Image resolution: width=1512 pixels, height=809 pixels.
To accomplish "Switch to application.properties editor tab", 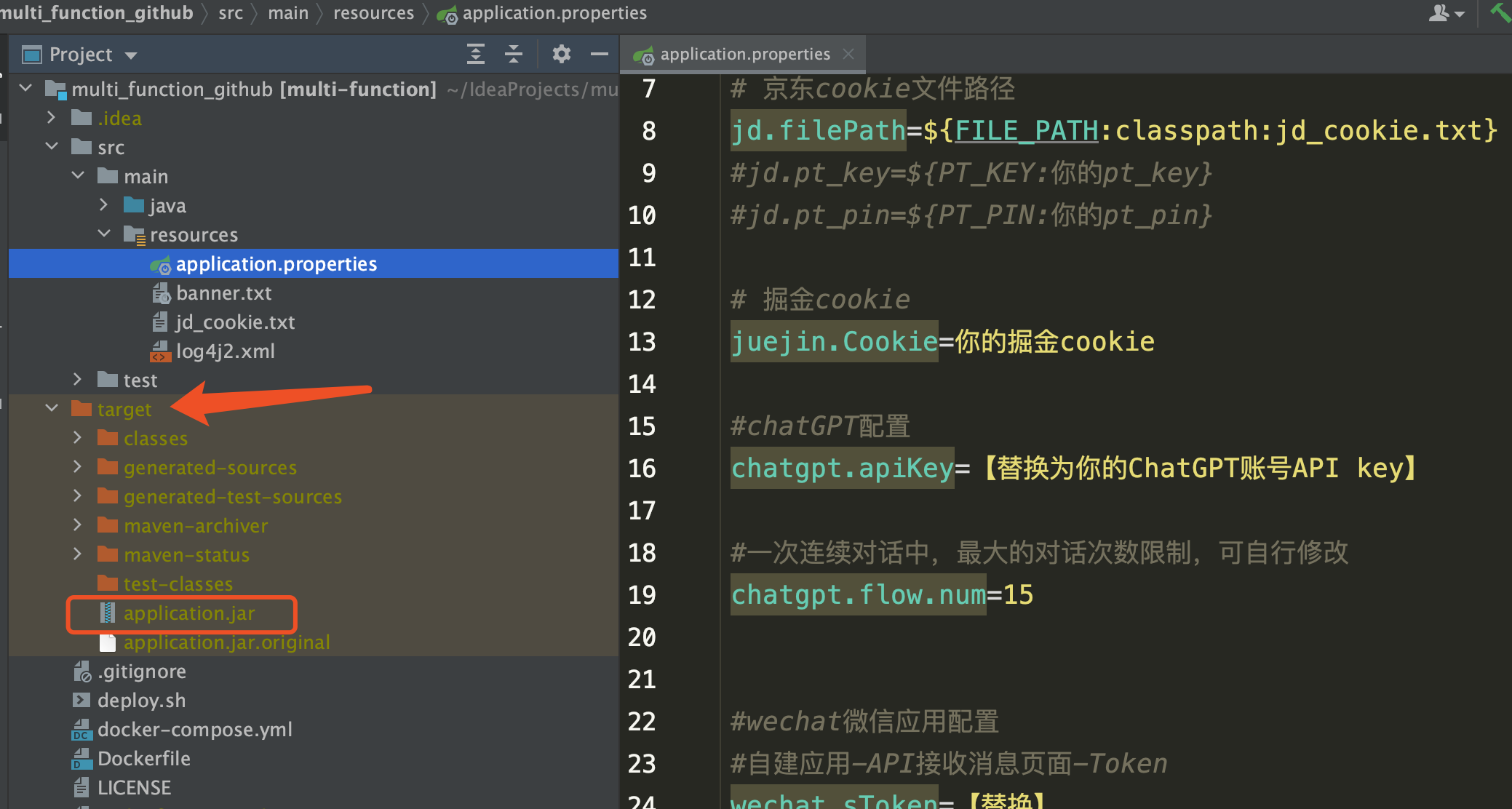I will [x=744, y=55].
